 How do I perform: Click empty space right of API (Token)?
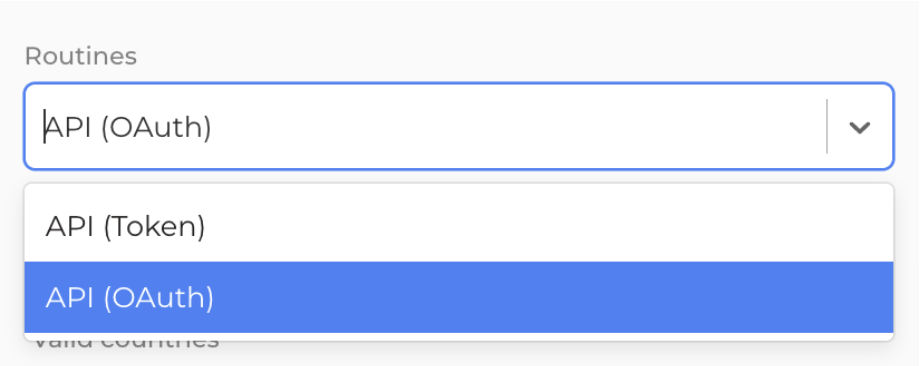click(547, 227)
